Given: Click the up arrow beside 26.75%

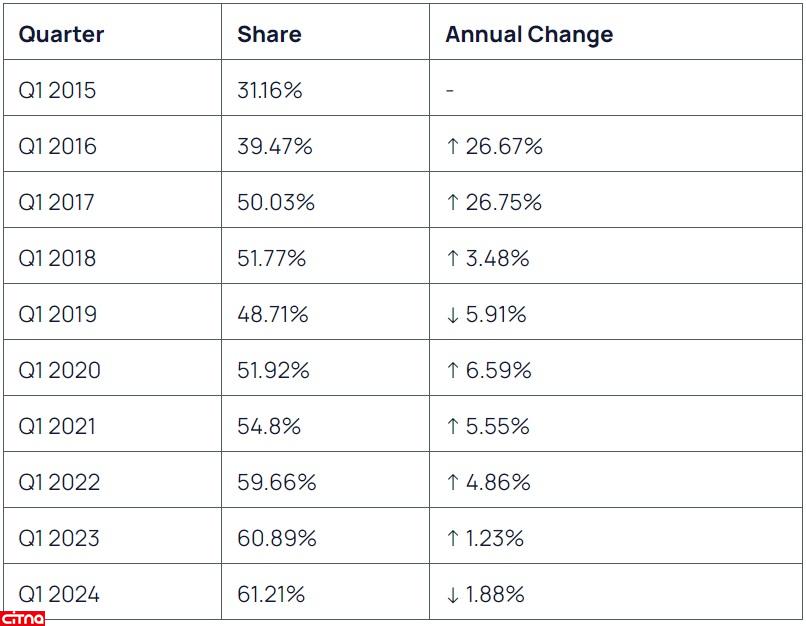Looking at the screenshot, I should pyautogui.click(x=452, y=203).
